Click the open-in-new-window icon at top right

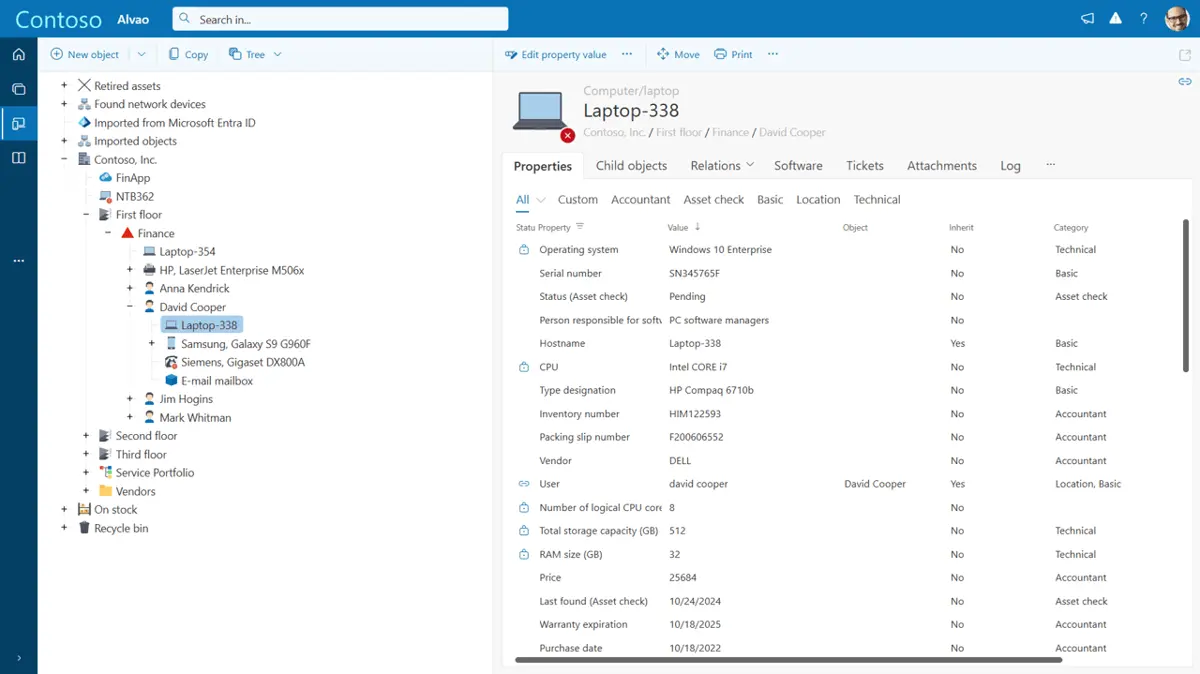point(1185,55)
